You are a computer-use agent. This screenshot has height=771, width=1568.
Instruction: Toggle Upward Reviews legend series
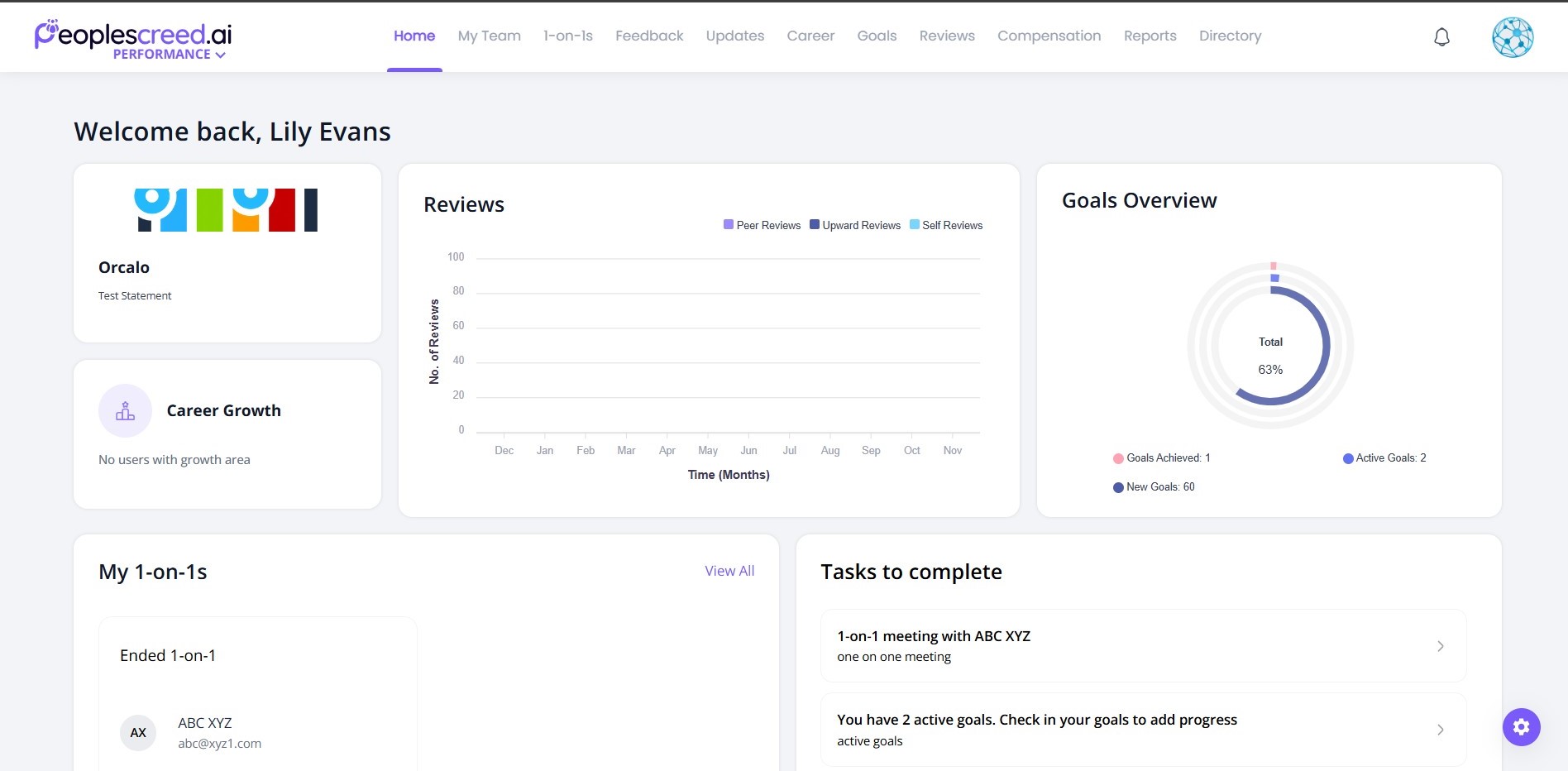coord(855,225)
